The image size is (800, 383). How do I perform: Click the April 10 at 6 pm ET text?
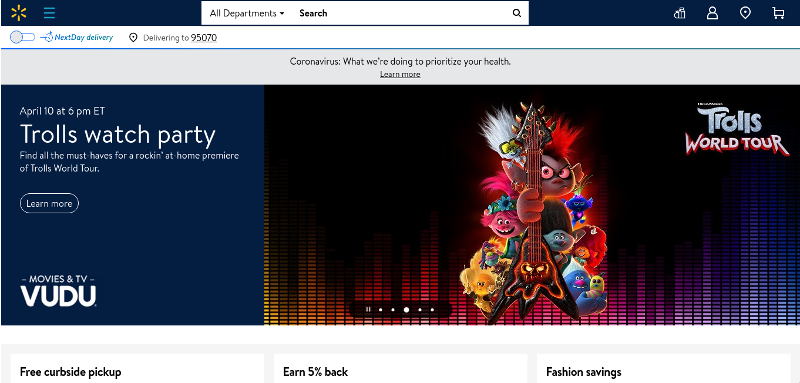[62, 111]
